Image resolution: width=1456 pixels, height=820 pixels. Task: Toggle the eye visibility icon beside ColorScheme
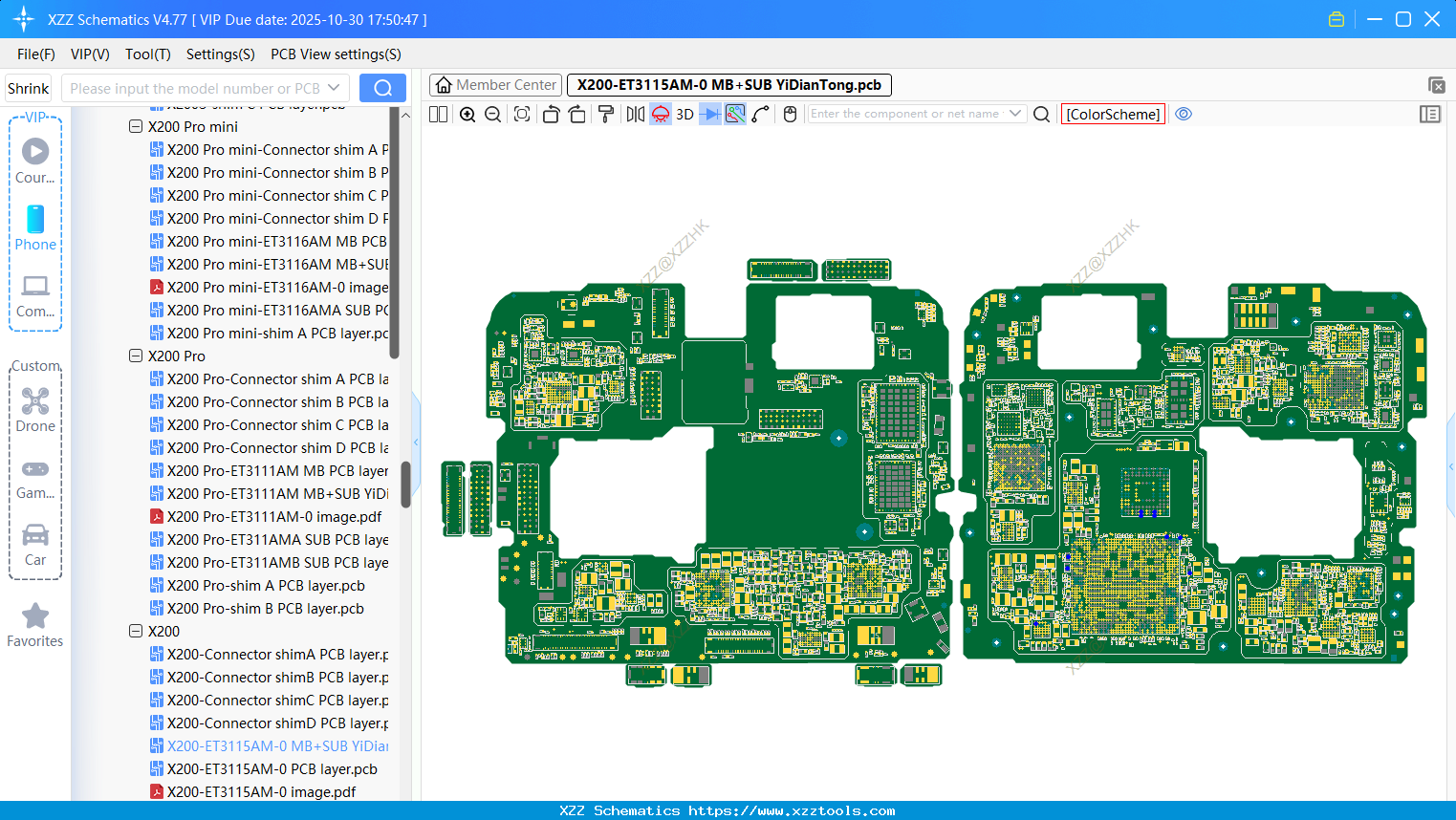tap(1184, 114)
